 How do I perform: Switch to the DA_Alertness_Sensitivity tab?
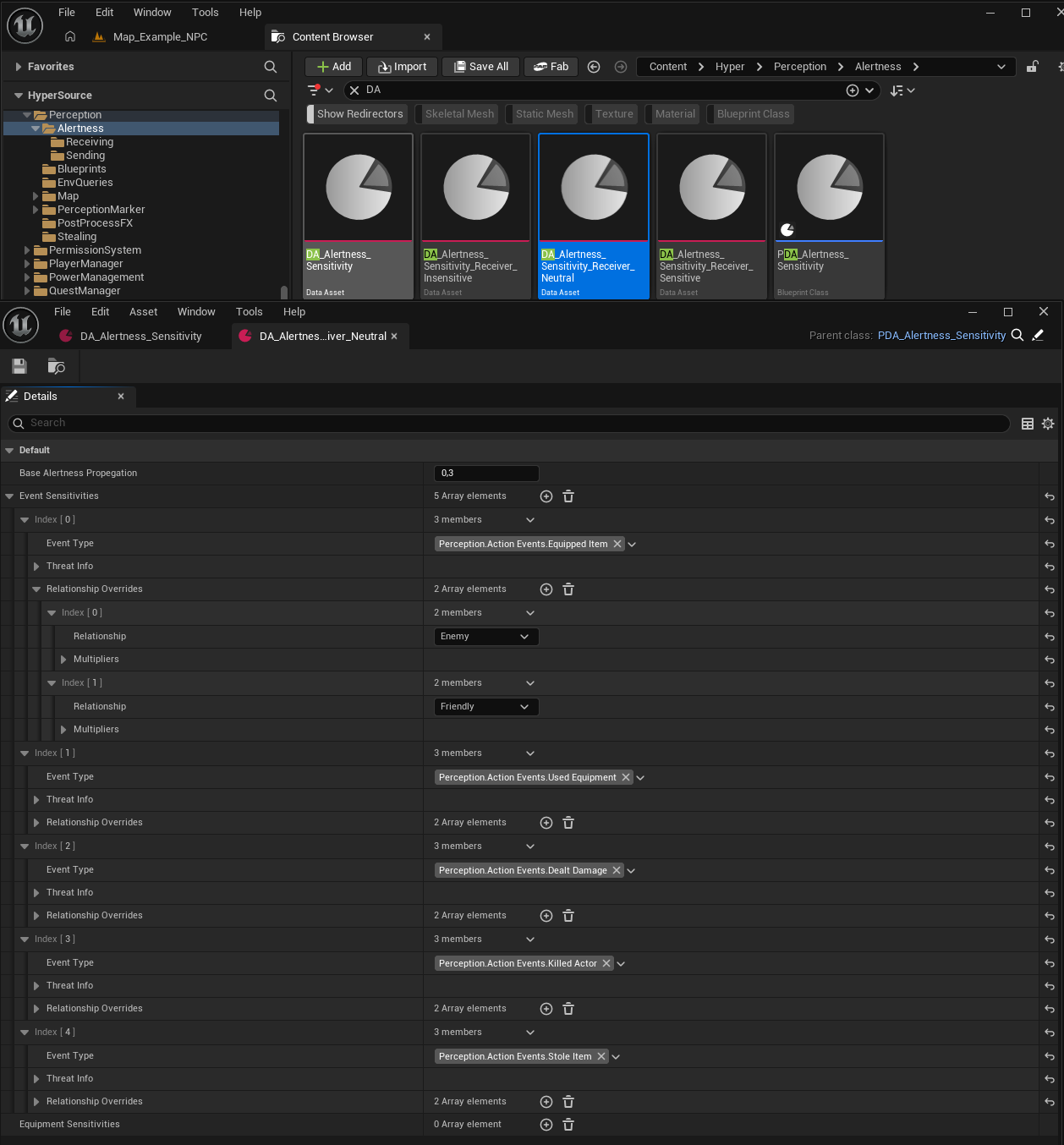click(140, 337)
